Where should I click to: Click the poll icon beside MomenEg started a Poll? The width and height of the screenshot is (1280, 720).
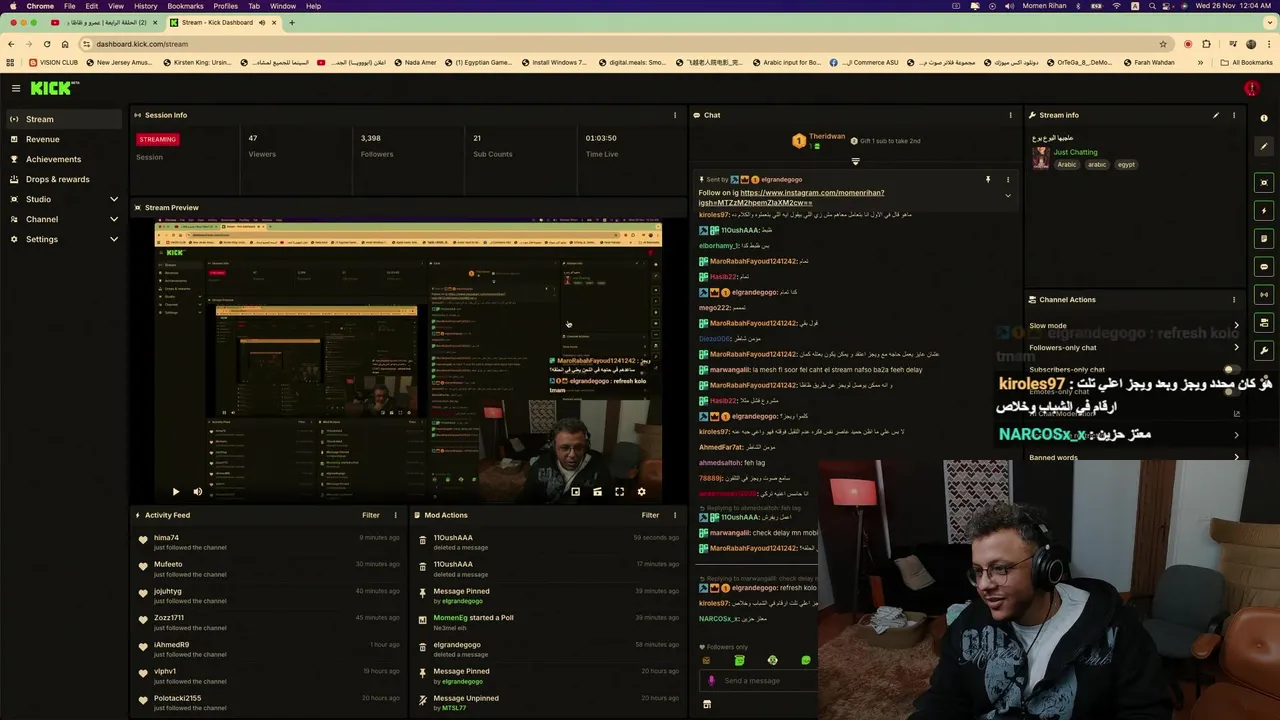423,622
